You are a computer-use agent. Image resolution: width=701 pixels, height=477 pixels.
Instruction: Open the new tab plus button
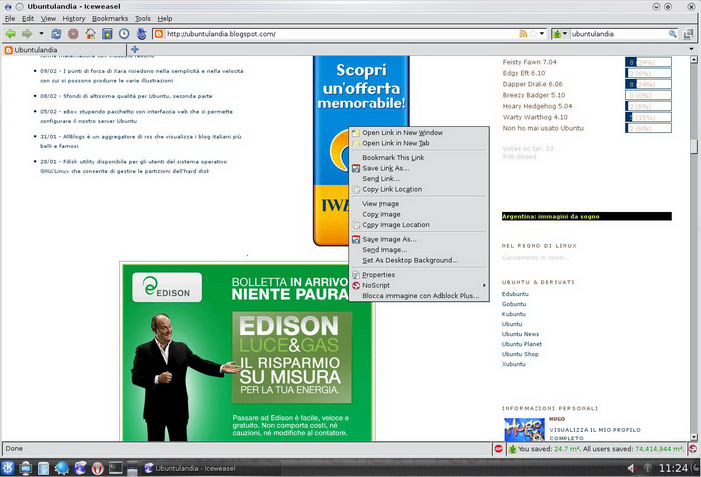[x=135, y=49]
